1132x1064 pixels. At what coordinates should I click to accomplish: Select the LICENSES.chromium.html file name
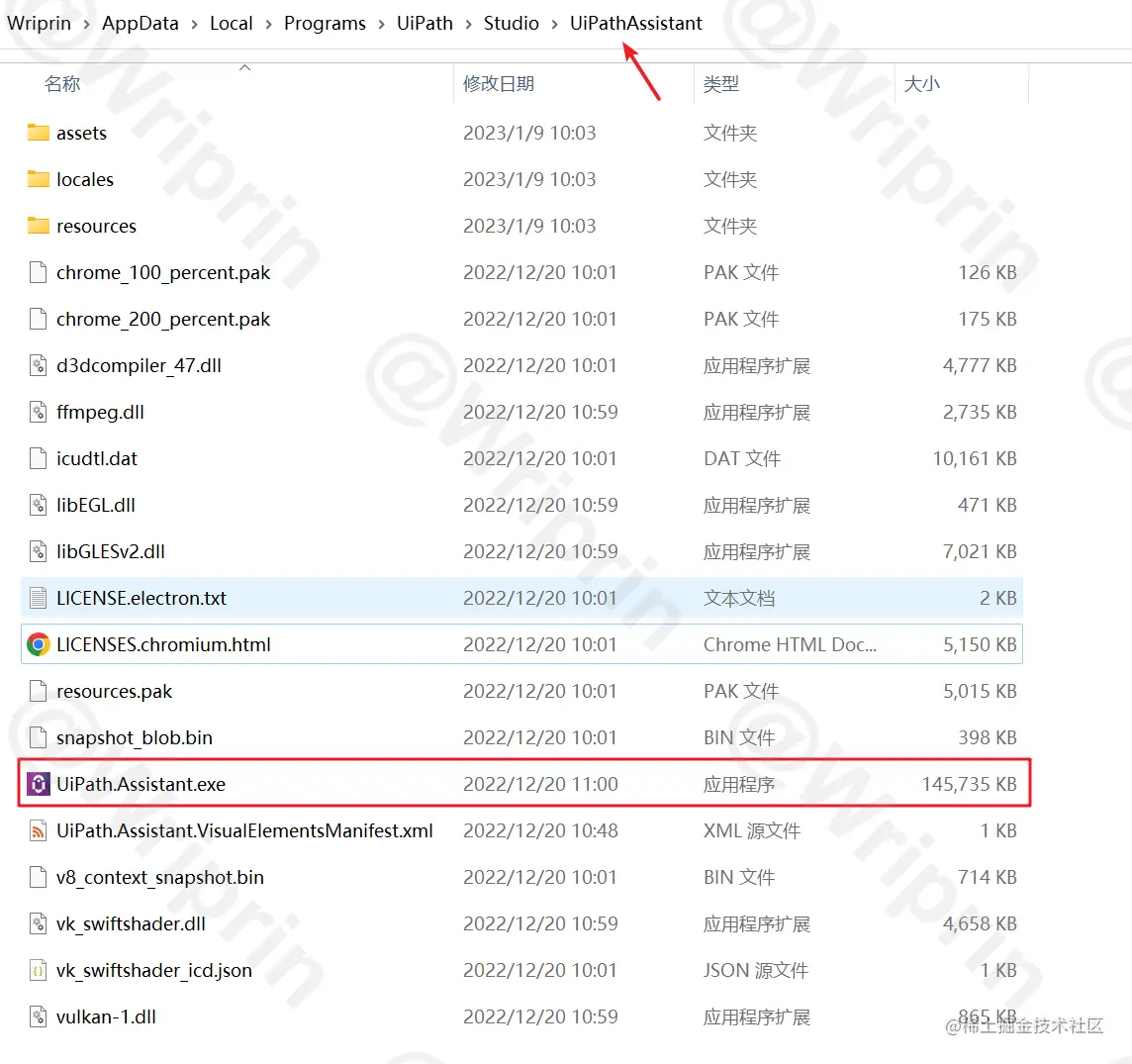(164, 644)
